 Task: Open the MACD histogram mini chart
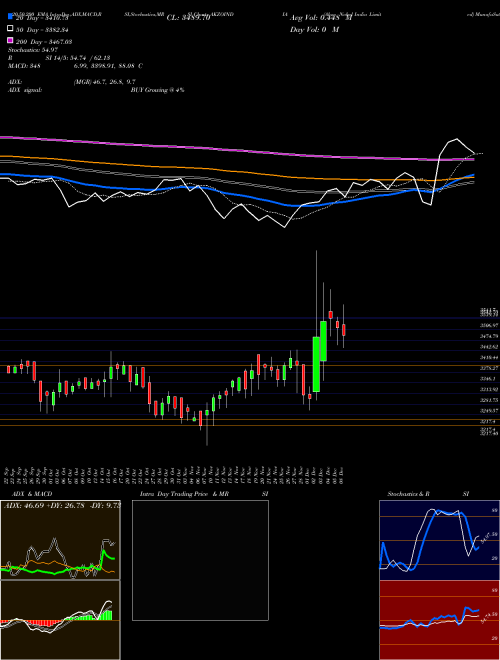(x=60, y=620)
